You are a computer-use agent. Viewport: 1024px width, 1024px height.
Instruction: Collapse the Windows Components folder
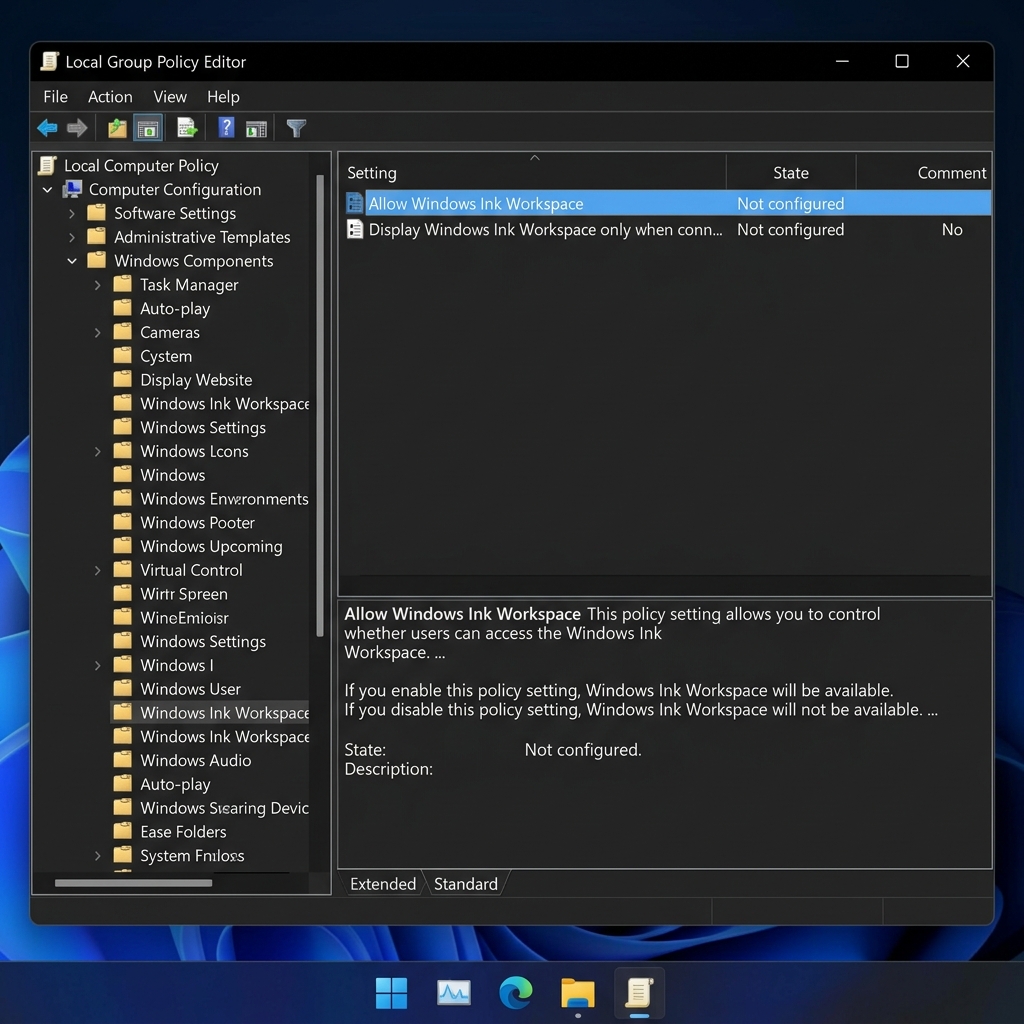pyautogui.click(x=72, y=261)
